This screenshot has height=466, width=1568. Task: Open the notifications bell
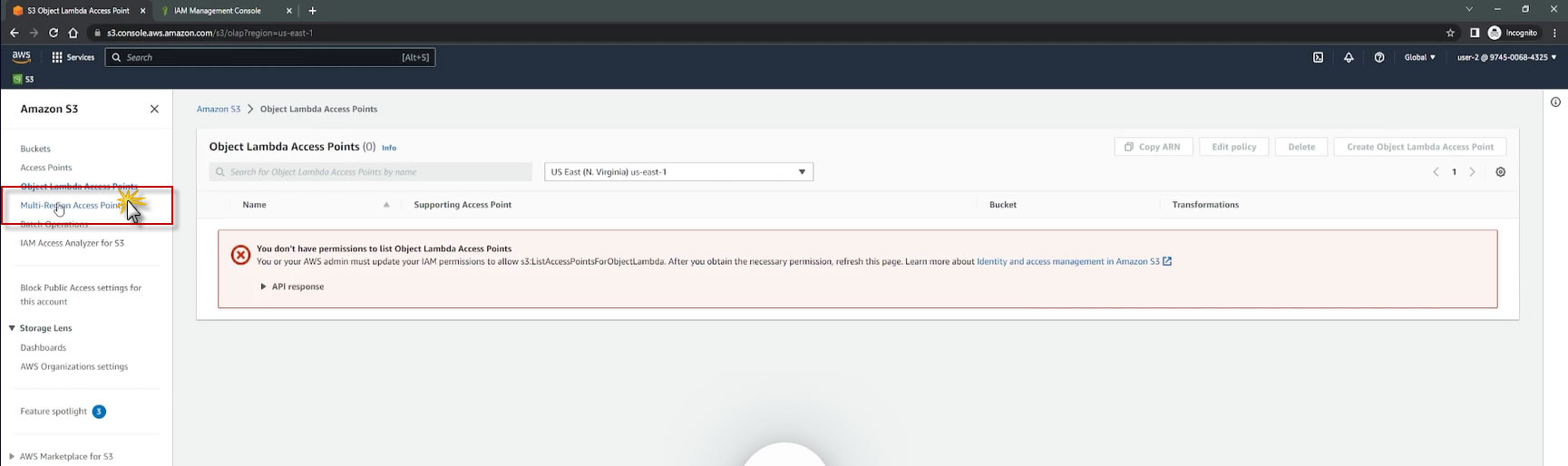[x=1349, y=57]
